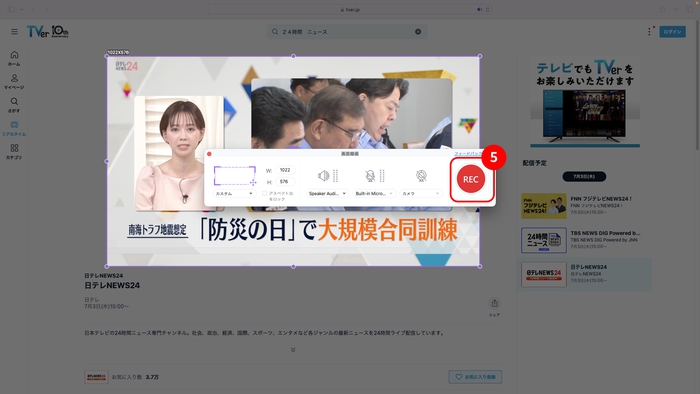Click the browser address bar tver.jp

coord(350,9)
